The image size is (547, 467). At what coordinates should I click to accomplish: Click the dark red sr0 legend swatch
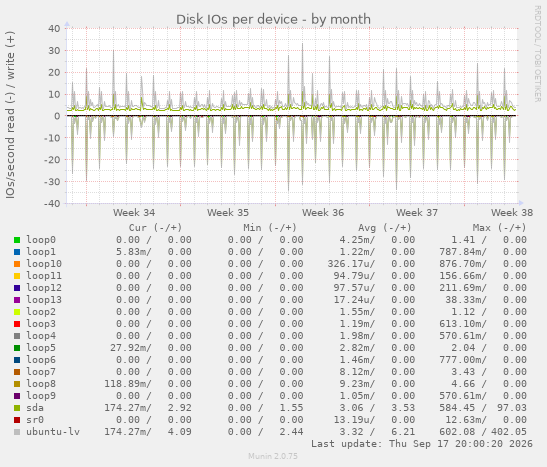[x=17, y=420]
